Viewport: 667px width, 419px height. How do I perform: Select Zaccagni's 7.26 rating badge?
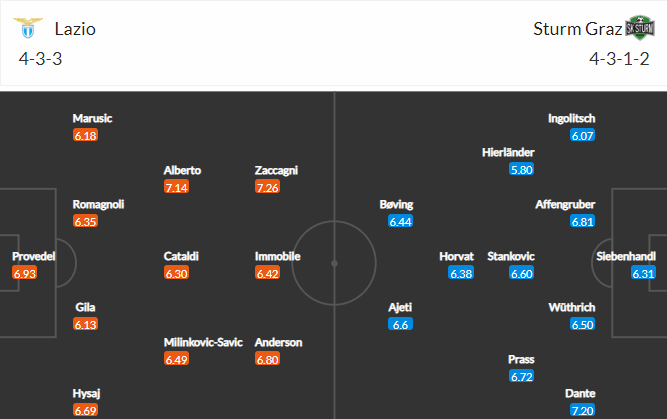coord(268,187)
